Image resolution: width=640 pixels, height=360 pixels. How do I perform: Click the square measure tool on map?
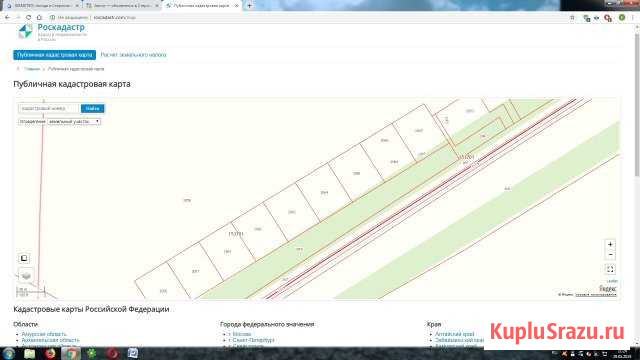24,258
